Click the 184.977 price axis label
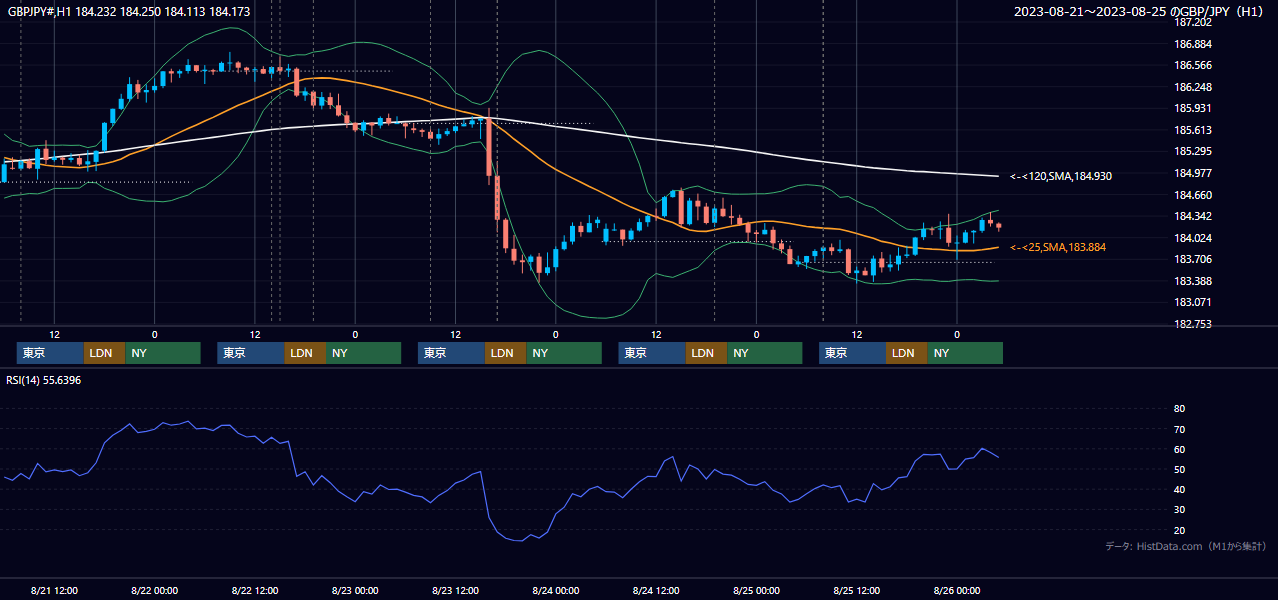The width and height of the screenshot is (1278, 600). point(1192,173)
